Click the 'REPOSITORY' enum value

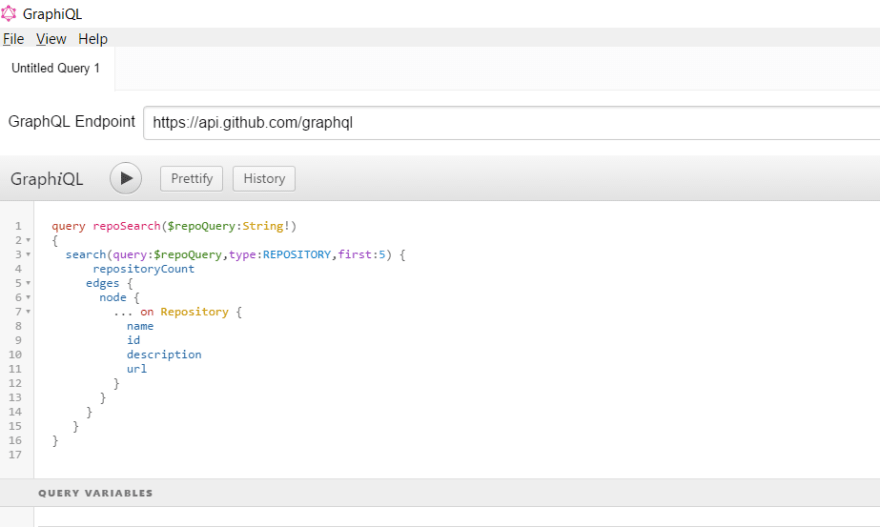[x=297, y=254]
